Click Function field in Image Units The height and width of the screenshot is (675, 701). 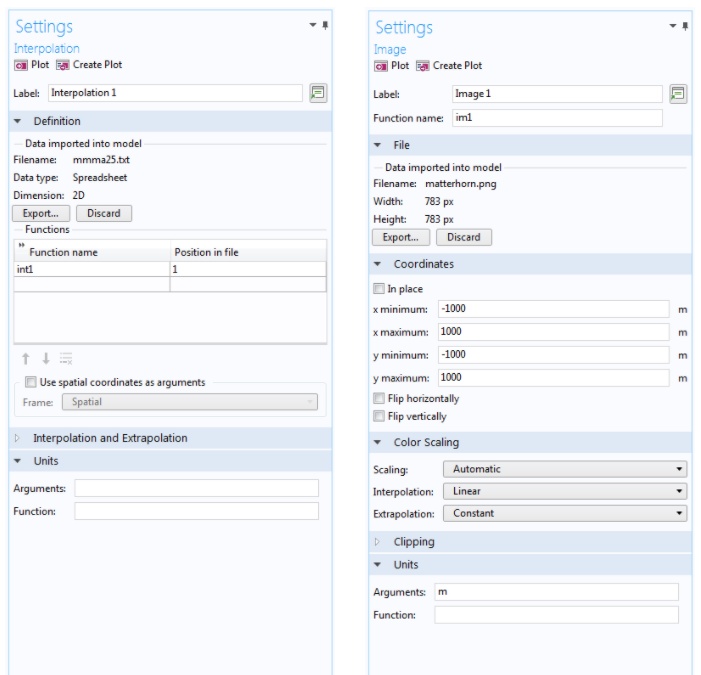click(x=556, y=615)
